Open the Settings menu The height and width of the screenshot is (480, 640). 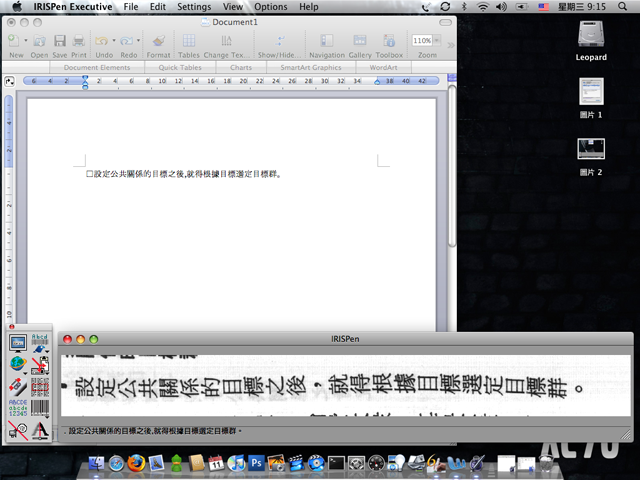point(194,7)
